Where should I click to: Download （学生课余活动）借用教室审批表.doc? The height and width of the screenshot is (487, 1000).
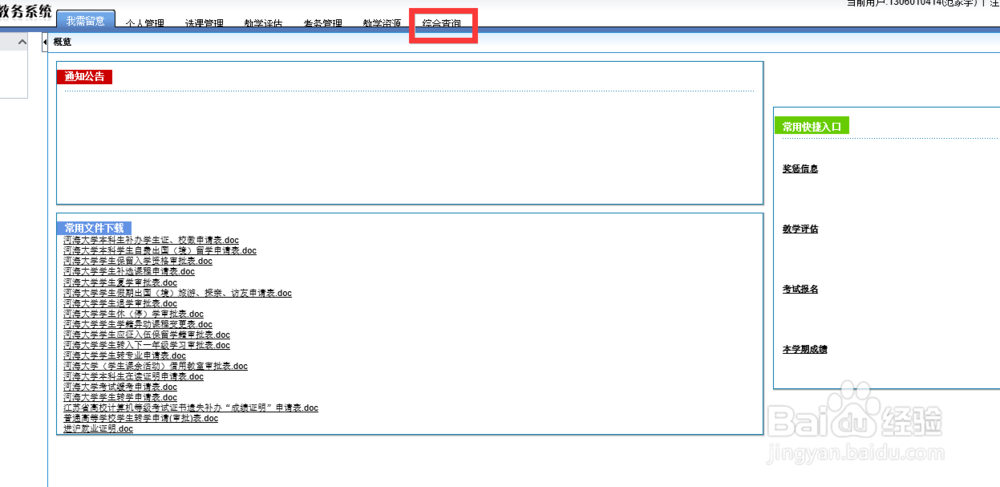coord(155,367)
